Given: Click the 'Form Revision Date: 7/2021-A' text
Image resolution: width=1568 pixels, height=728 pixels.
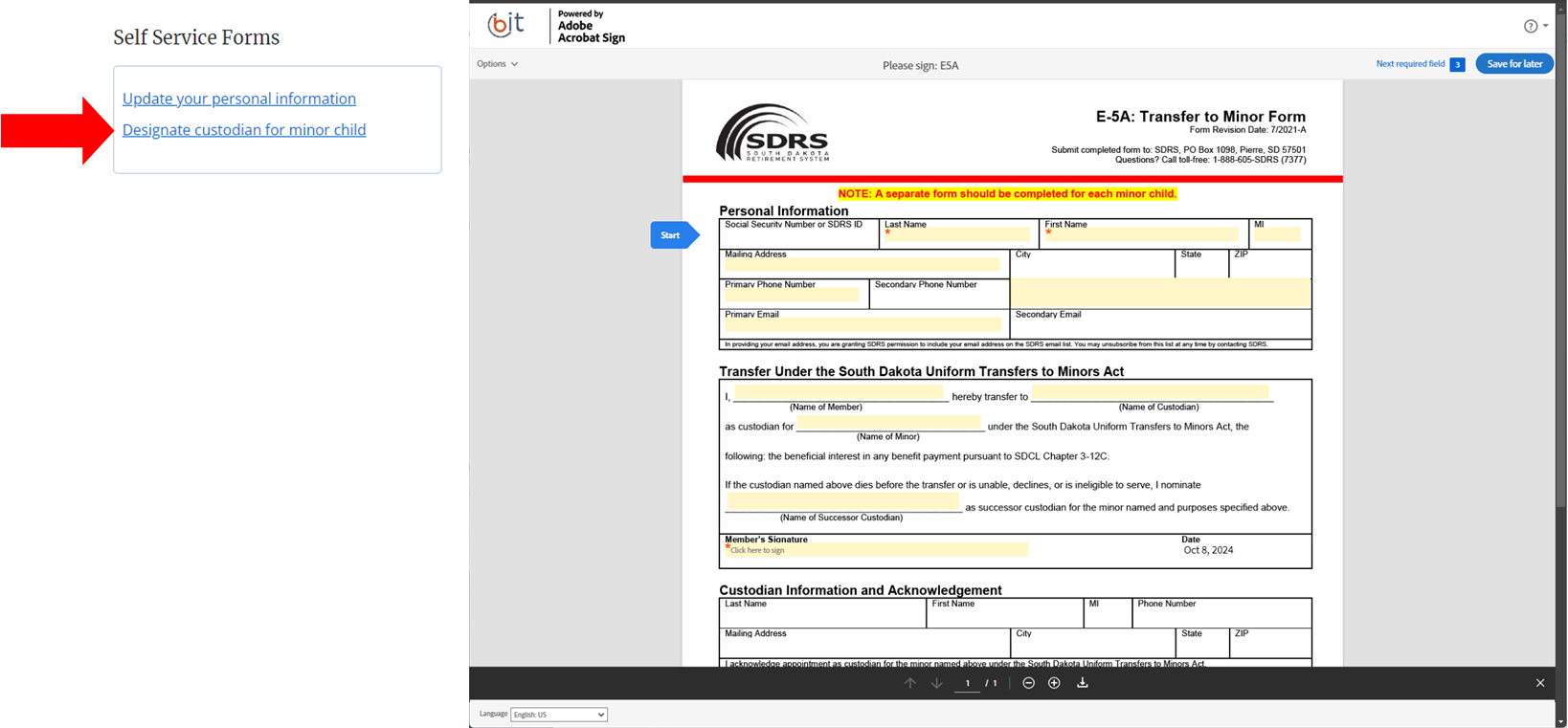Looking at the screenshot, I should [1247, 130].
